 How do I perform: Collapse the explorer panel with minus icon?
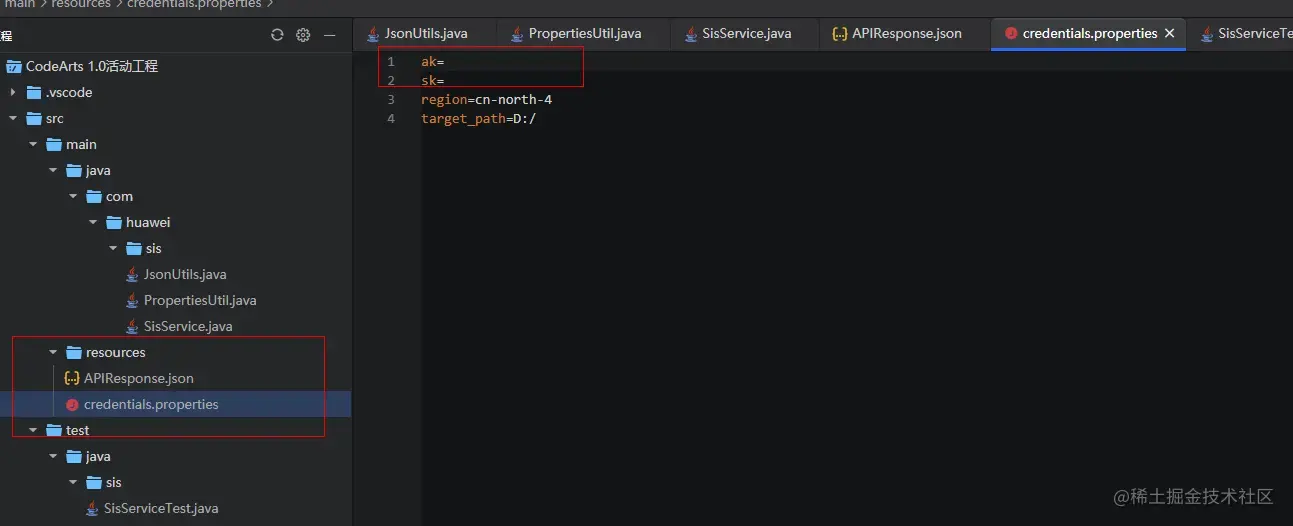point(329,35)
